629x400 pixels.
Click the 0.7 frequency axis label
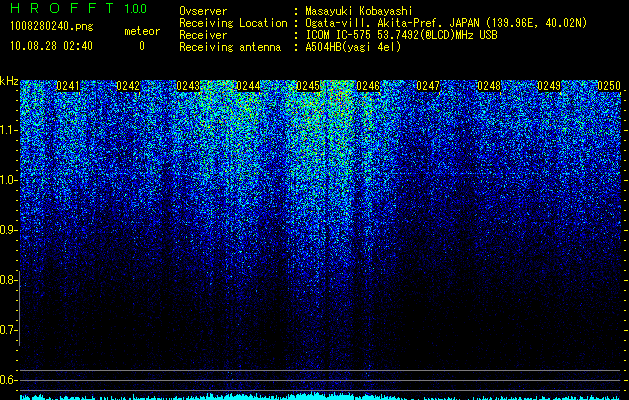(x=8, y=330)
